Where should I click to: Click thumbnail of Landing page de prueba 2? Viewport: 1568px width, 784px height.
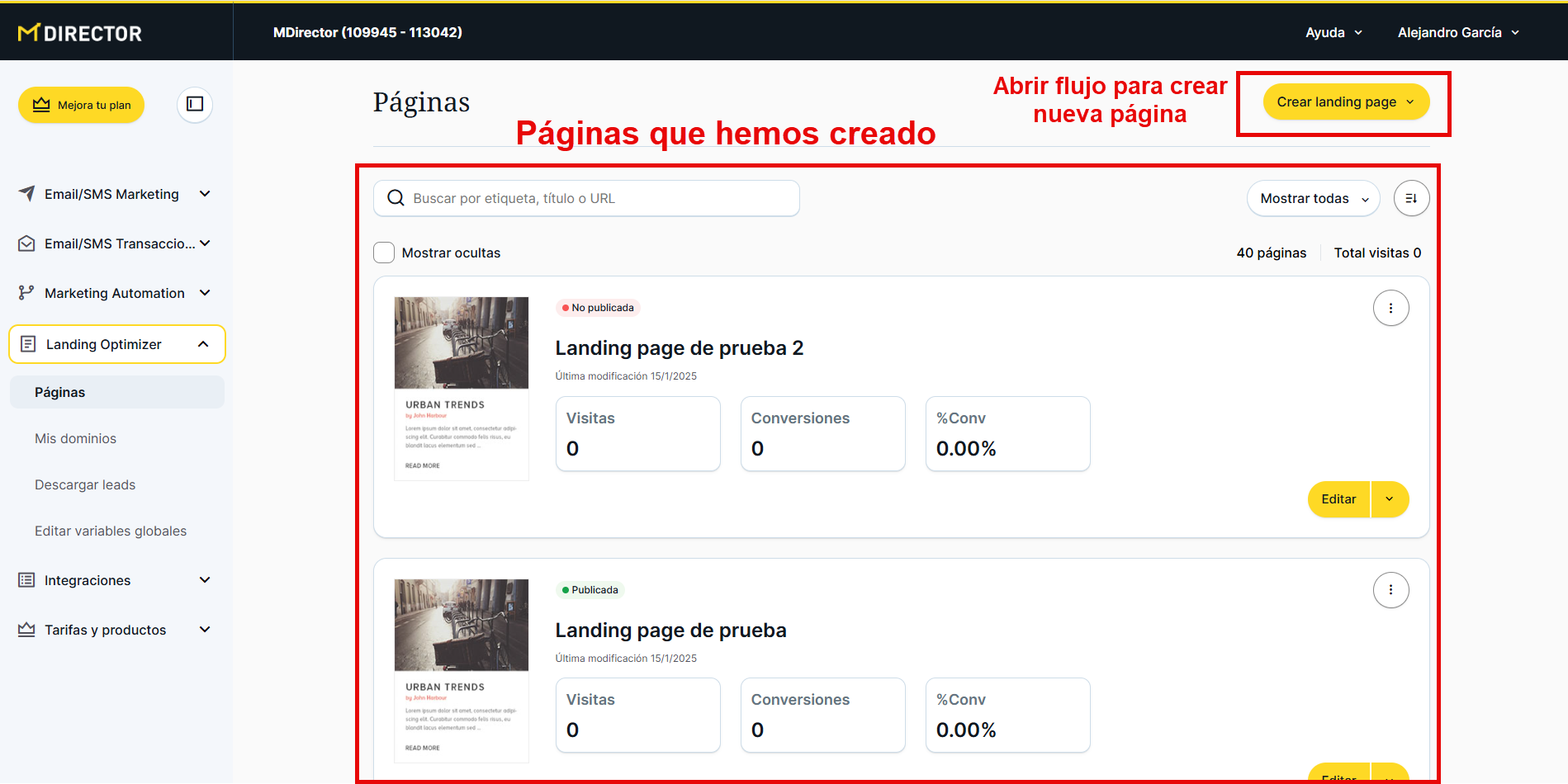click(462, 388)
